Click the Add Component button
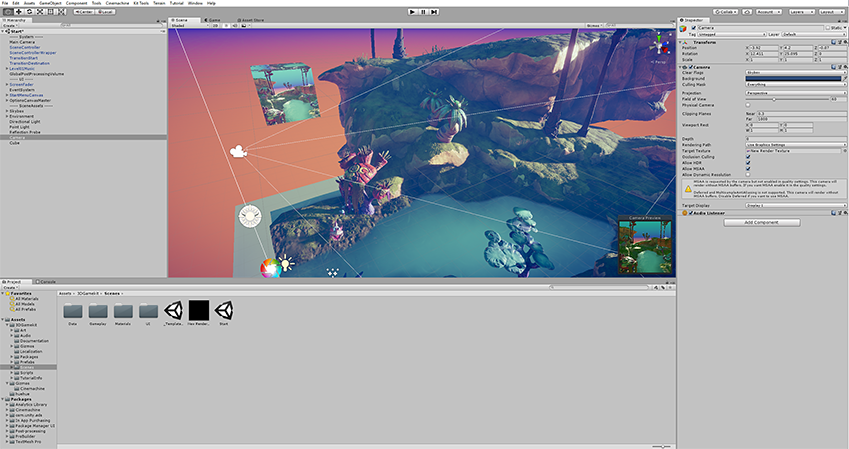 pos(762,222)
